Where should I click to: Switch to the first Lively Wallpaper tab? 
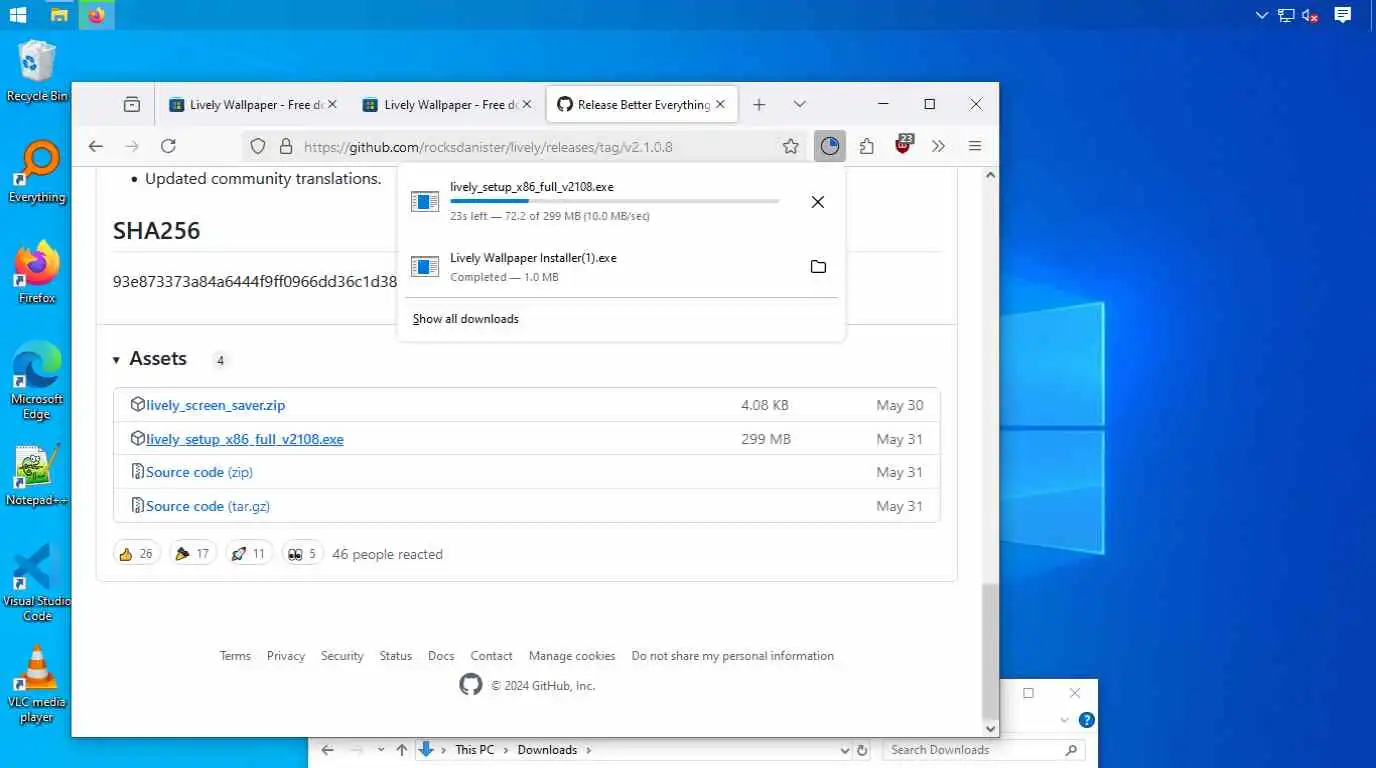253,104
